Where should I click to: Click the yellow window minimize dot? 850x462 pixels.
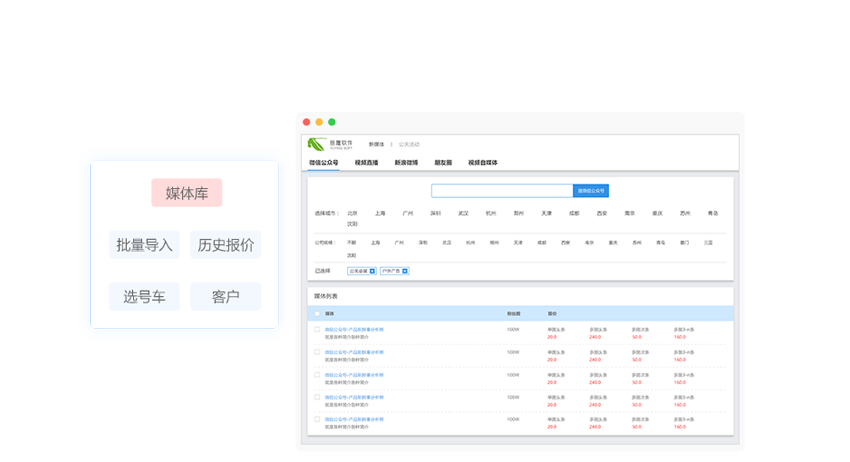pyautogui.click(x=319, y=122)
